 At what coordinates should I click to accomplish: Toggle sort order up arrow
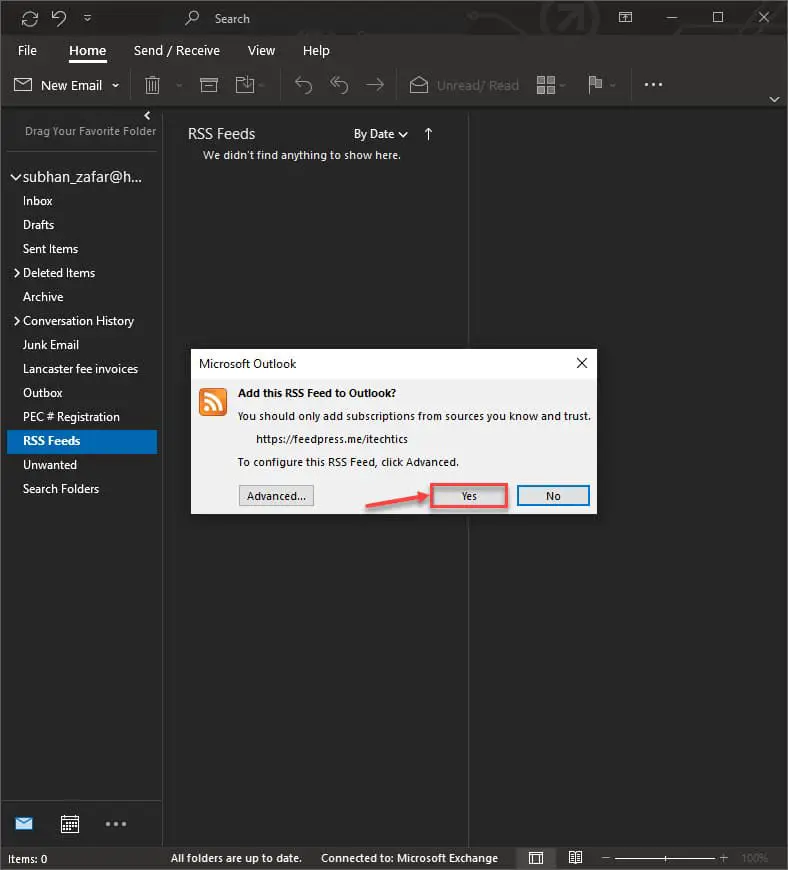coord(428,134)
